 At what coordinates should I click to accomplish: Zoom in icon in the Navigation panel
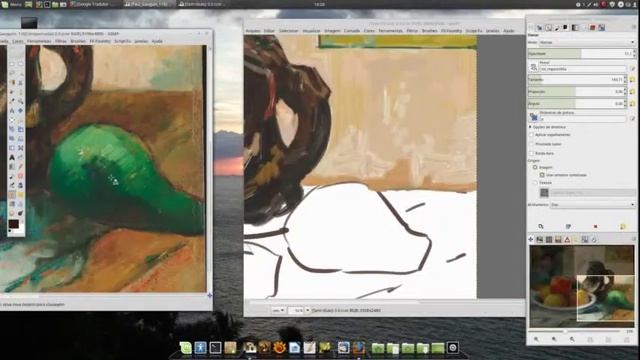click(x=554, y=339)
